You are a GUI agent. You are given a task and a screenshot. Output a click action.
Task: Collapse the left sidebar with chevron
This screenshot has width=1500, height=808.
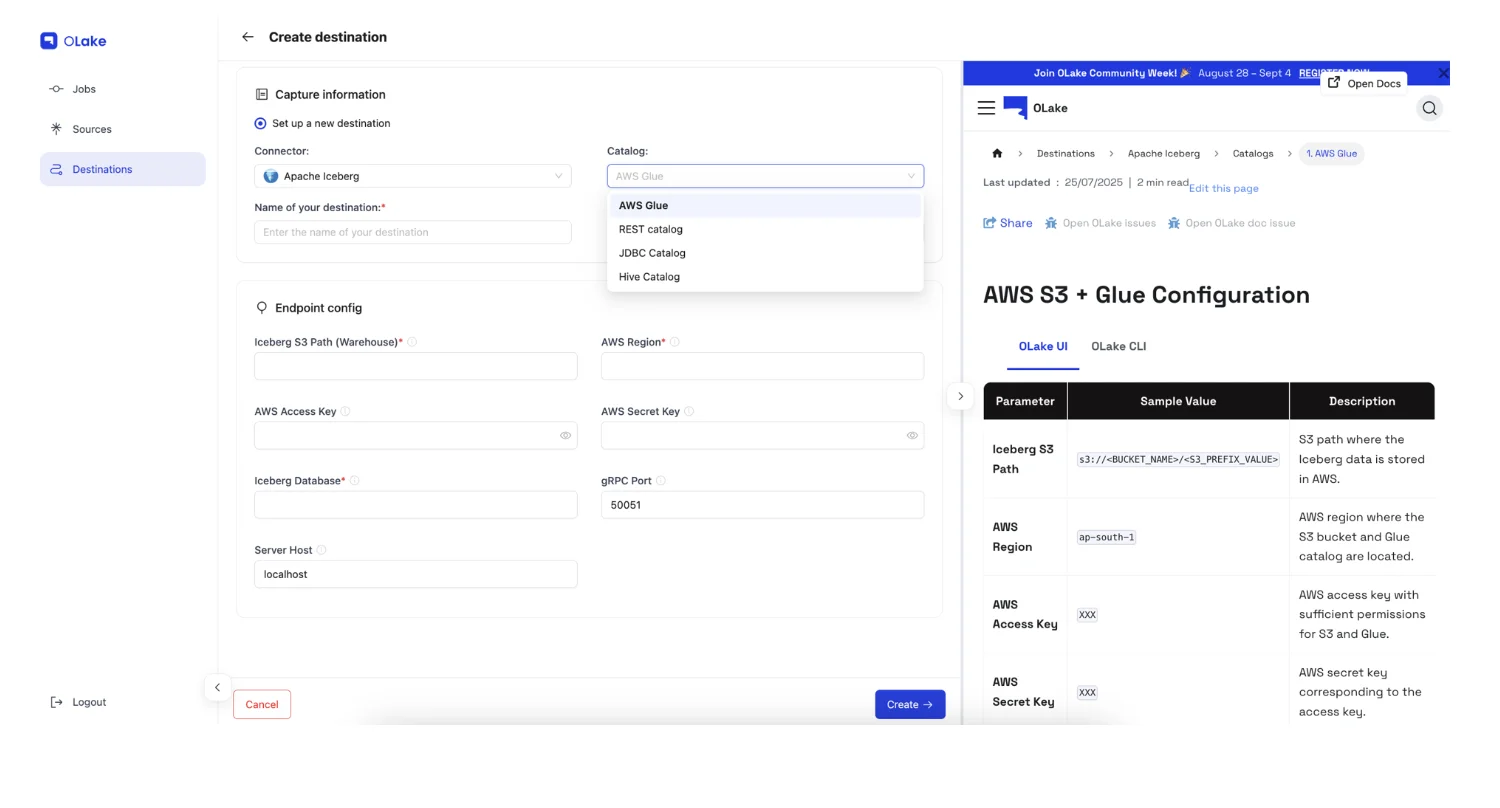(x=217, y=688)
